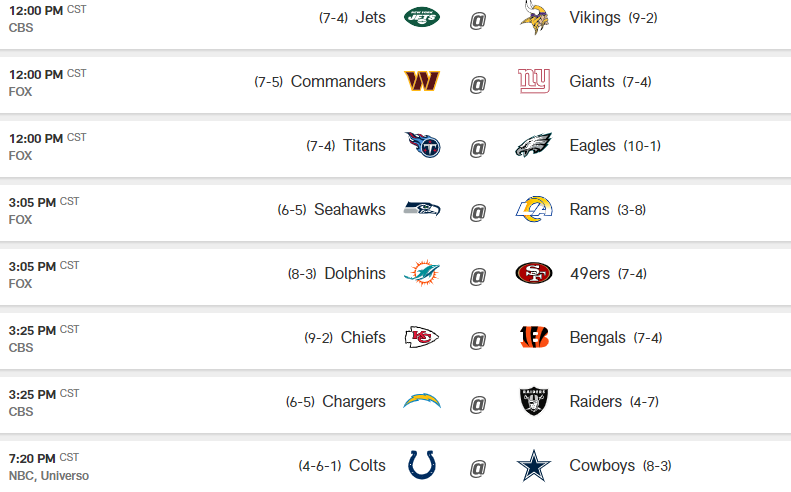Click the New York Jets logo
This screenshot has width=791, height=492.
pyautogui.click(x=422, y=17)
